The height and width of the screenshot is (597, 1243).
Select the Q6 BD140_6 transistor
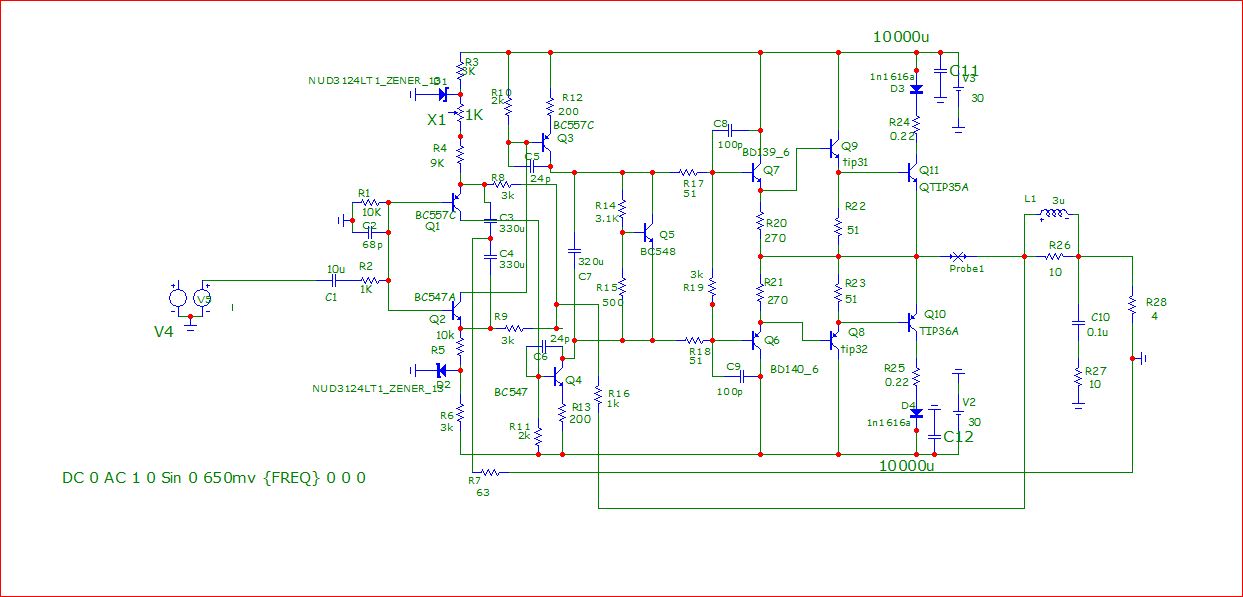(756, 340)
